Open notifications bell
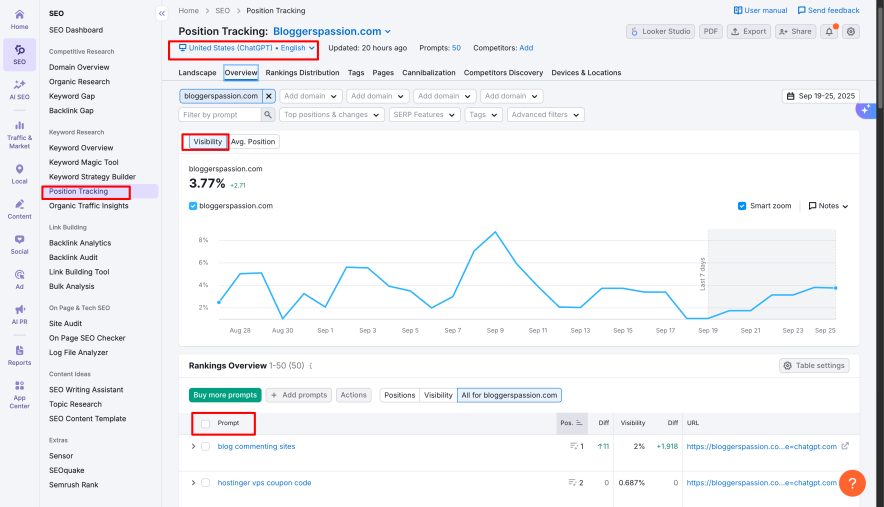884x507 pixels. pos(829,32)
